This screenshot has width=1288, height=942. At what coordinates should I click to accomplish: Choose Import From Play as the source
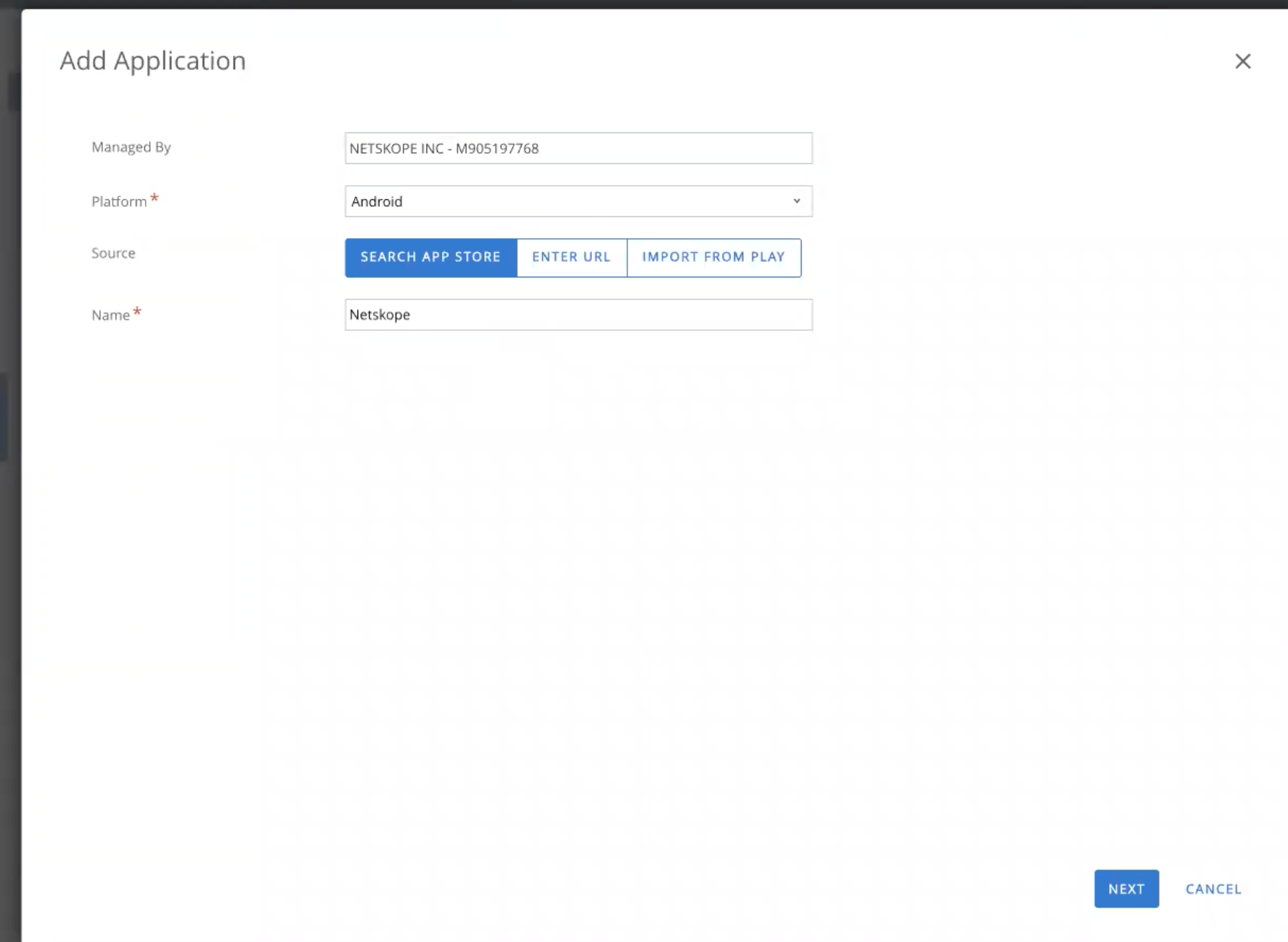coord(713,257)
